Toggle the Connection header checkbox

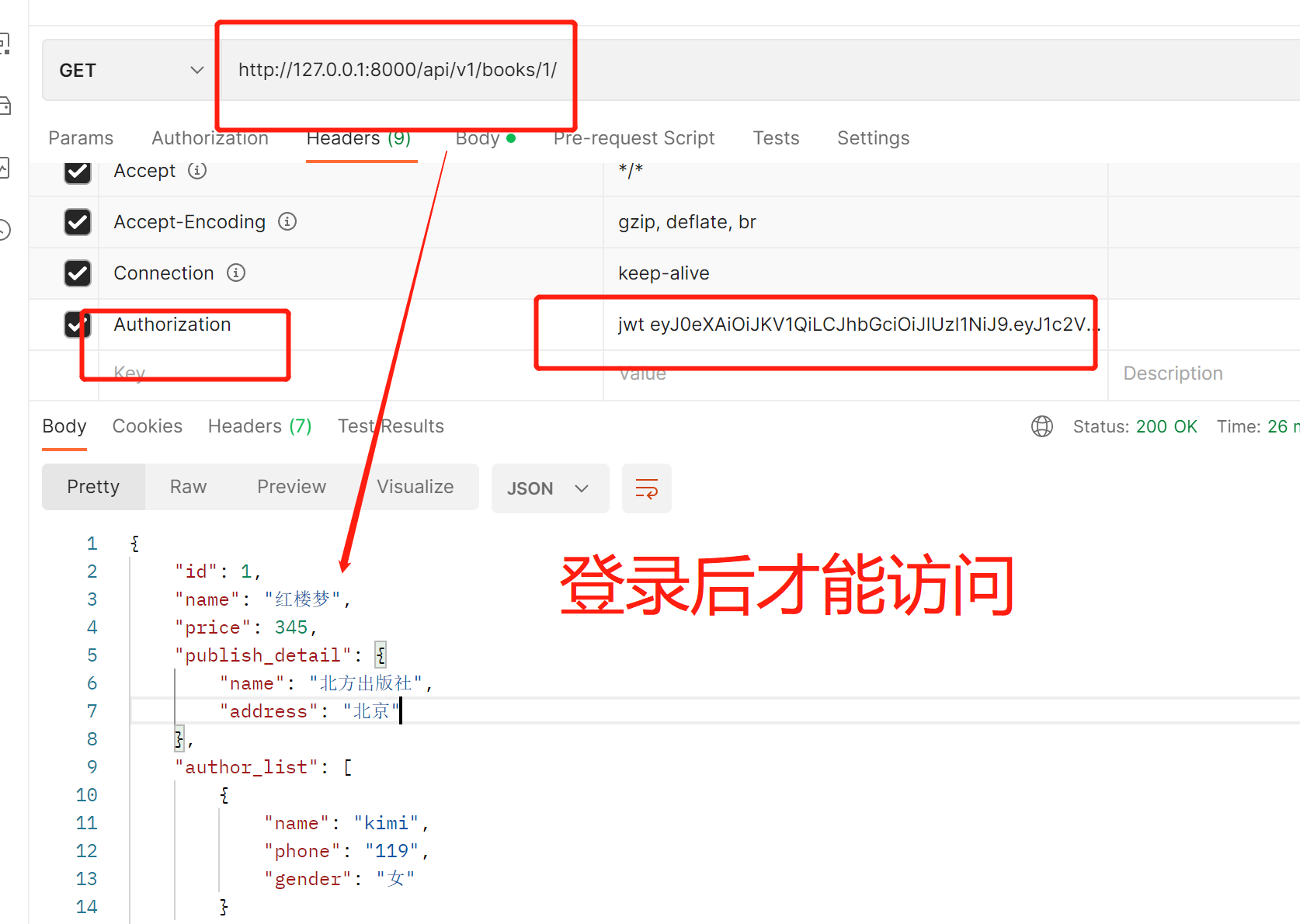78,273
